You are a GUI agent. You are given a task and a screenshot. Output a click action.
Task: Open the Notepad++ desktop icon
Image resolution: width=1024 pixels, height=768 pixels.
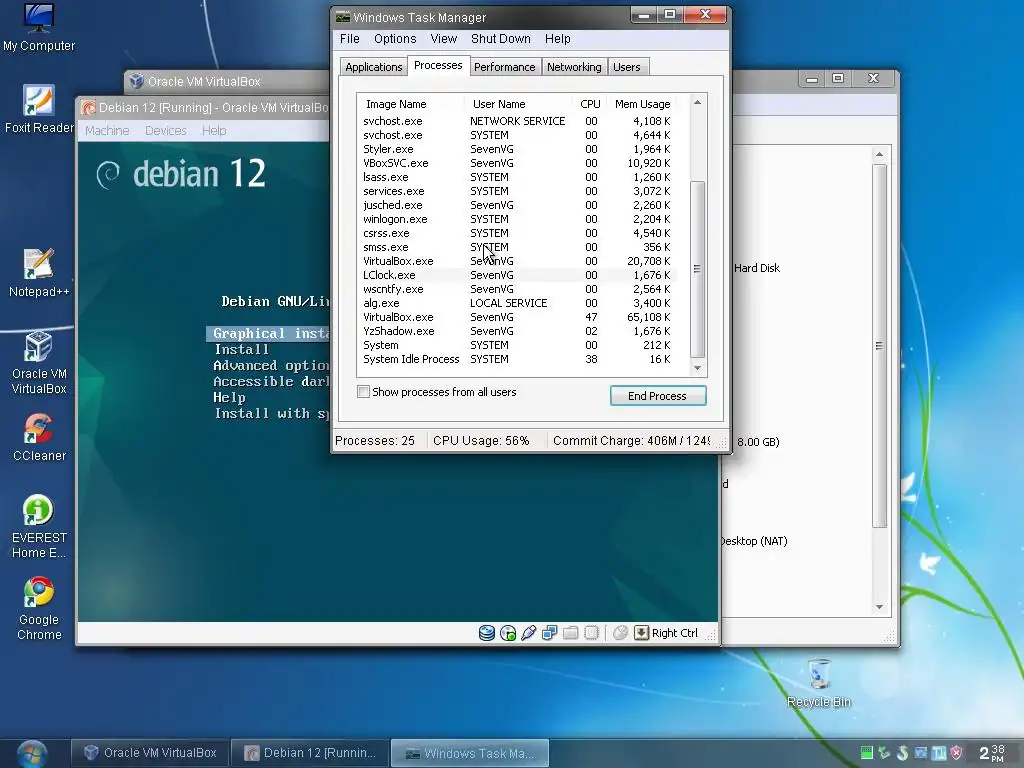click(x=39, y=273)
